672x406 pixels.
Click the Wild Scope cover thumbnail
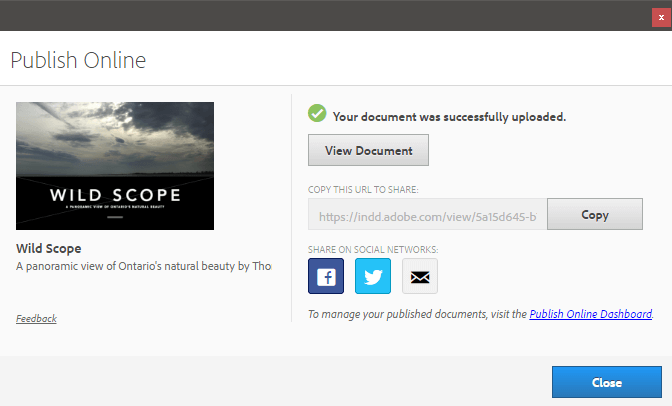[115, 165]
